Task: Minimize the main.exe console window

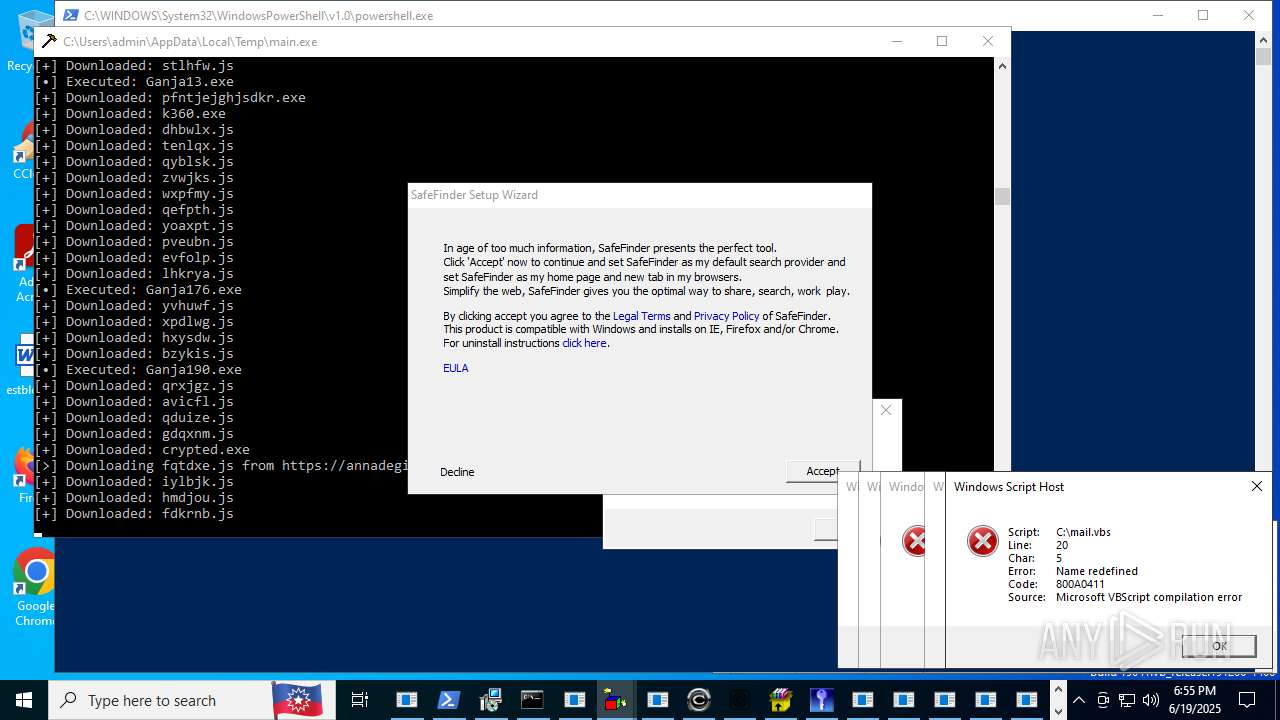Action: click(896, 41)
